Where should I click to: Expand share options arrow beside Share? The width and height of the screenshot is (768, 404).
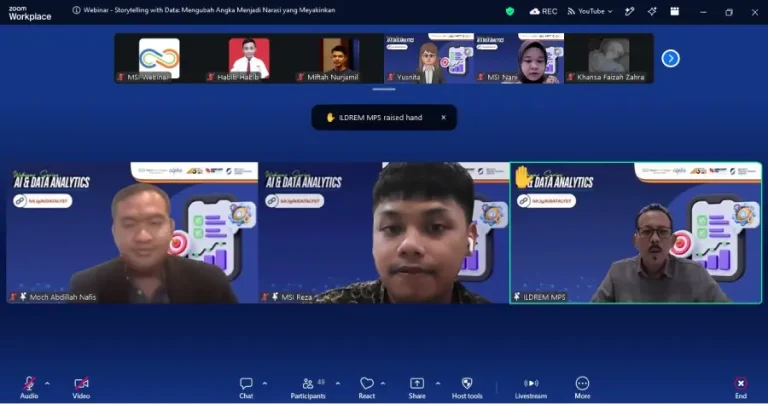pos(438,383)
